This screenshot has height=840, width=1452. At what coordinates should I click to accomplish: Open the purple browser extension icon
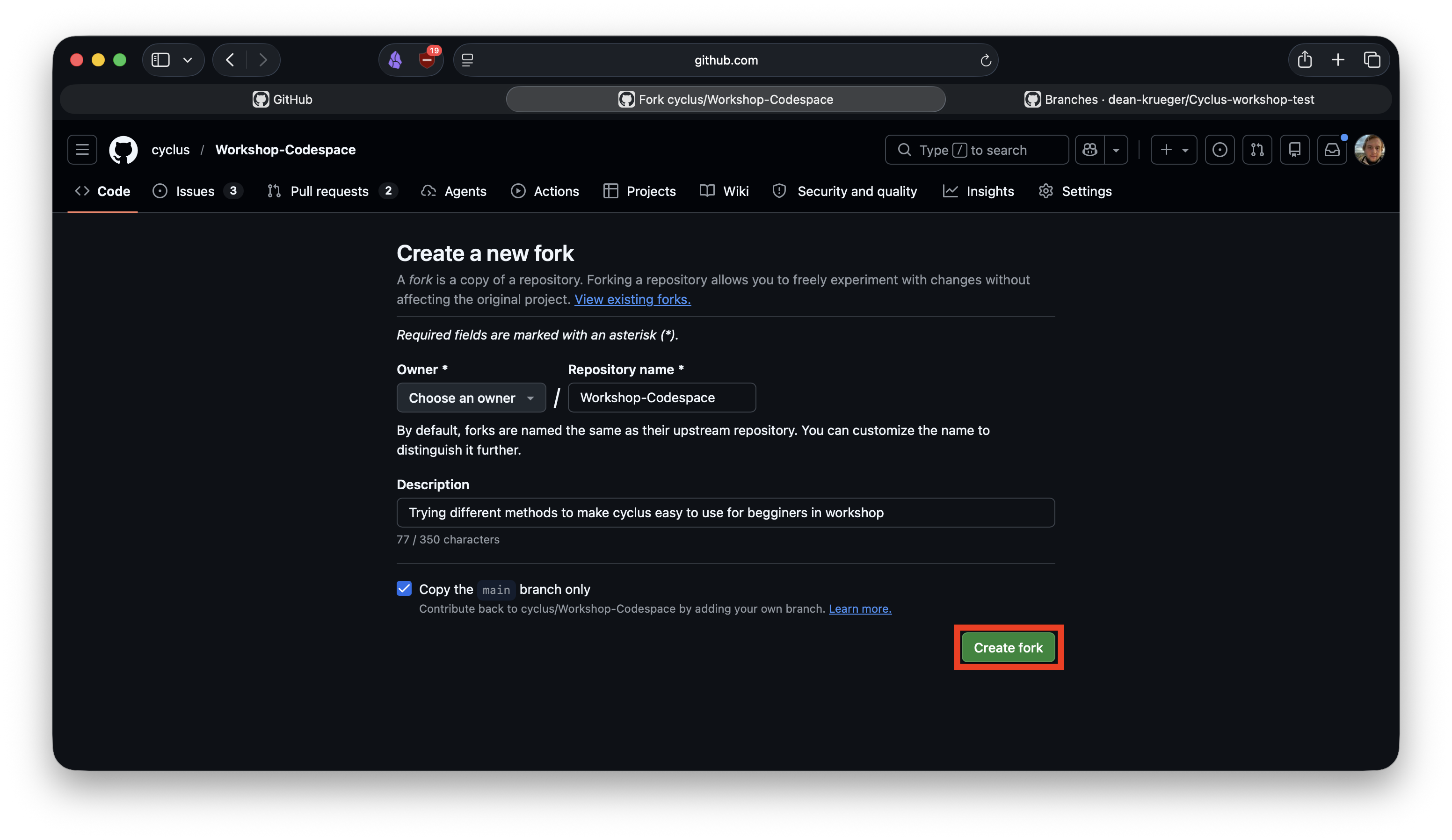tap(395, 60)
